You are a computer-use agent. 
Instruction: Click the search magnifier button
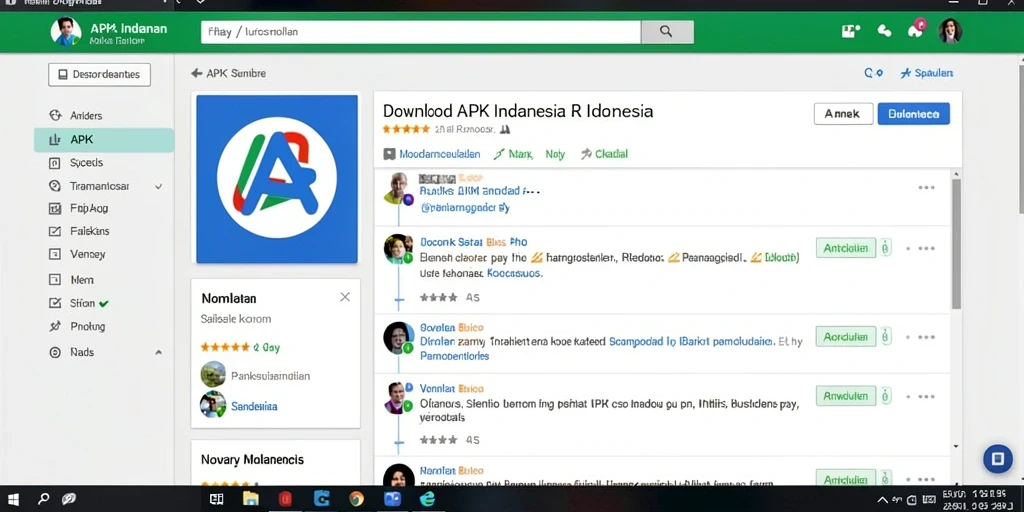coord(667,32)
